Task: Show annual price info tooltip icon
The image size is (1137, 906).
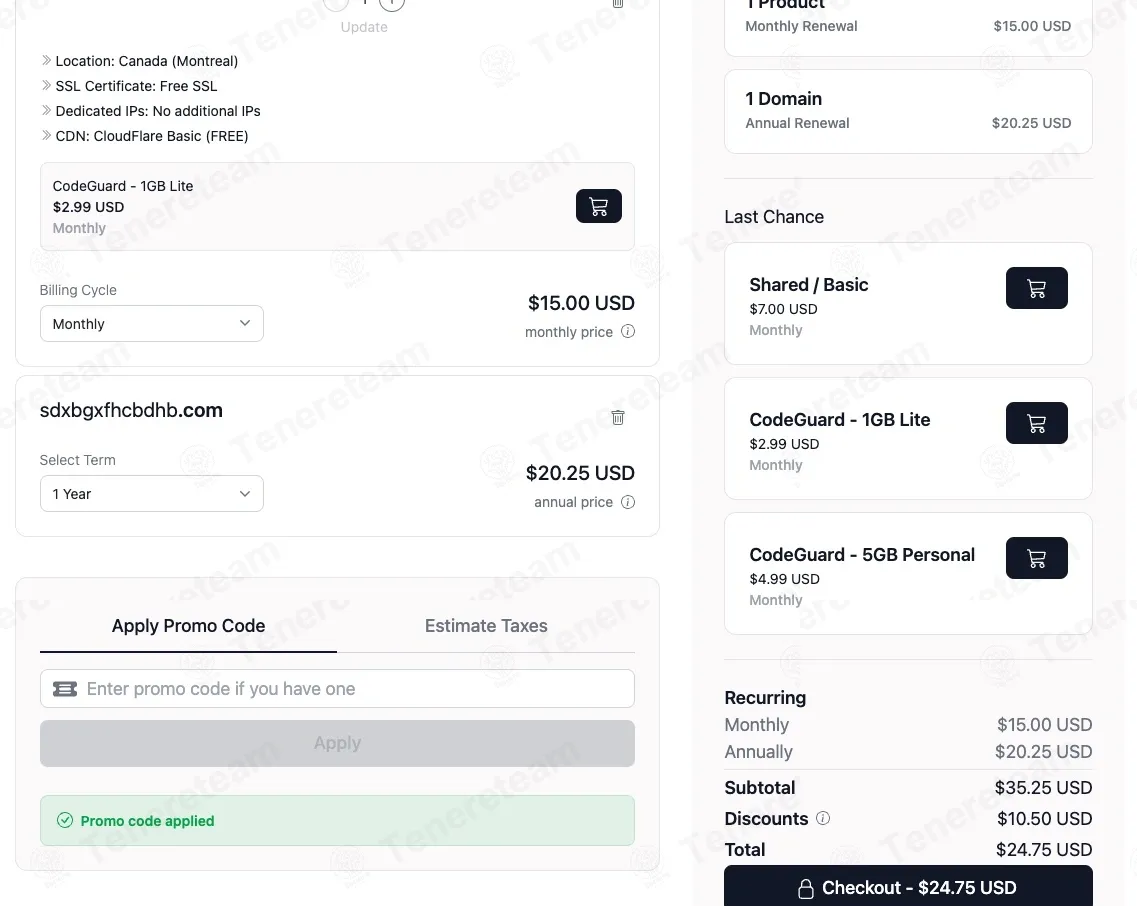Action: tap(628, 502)
